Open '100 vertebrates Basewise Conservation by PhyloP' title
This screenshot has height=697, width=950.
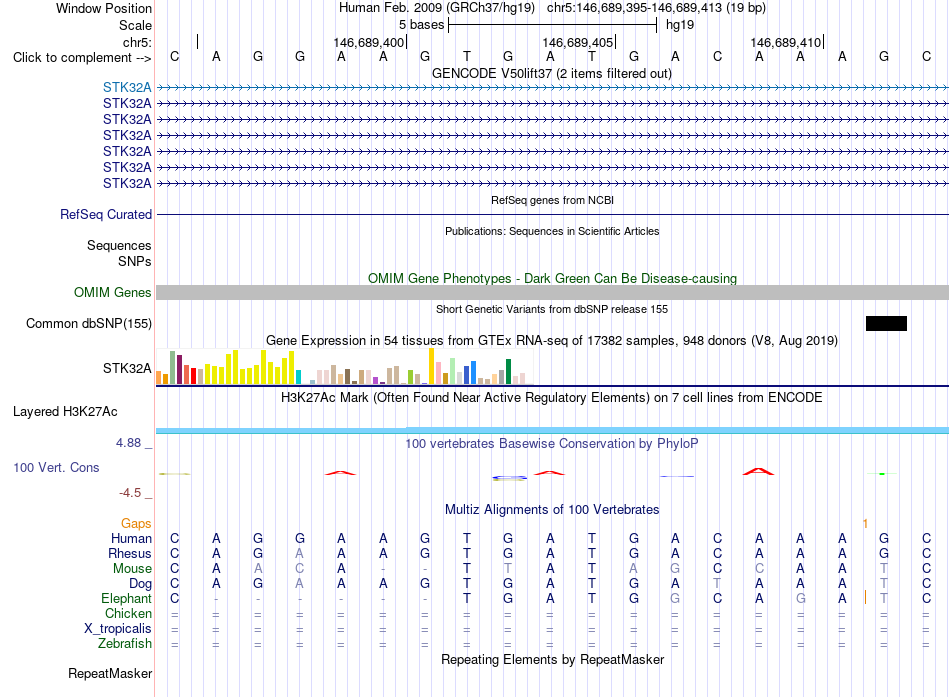(552, 444)
